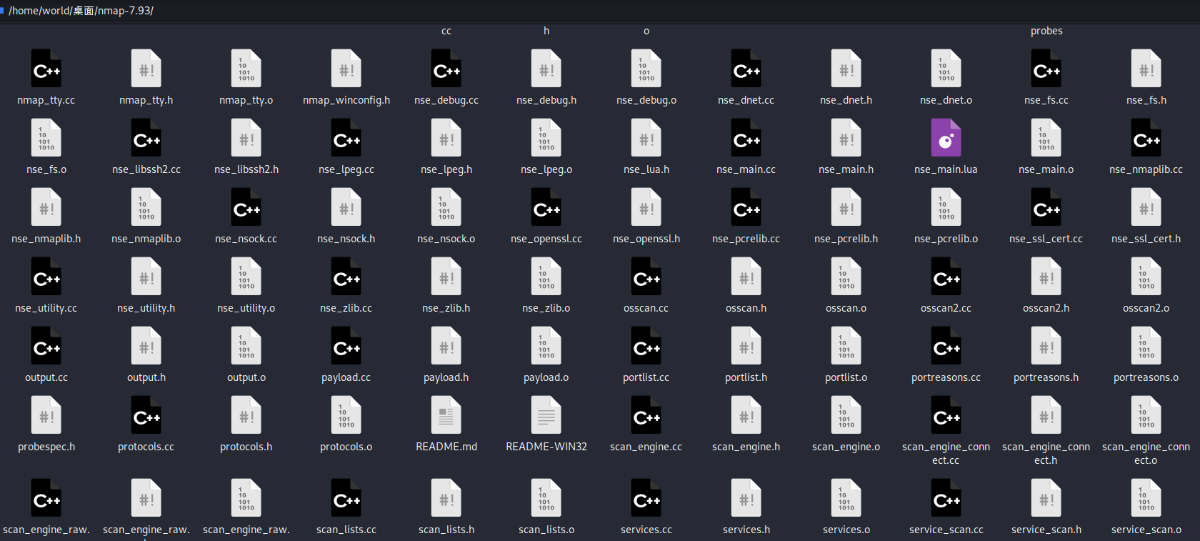Open the README-WIN32 text file
This screenshot has height=541, width=1200.
coord(546,415)
